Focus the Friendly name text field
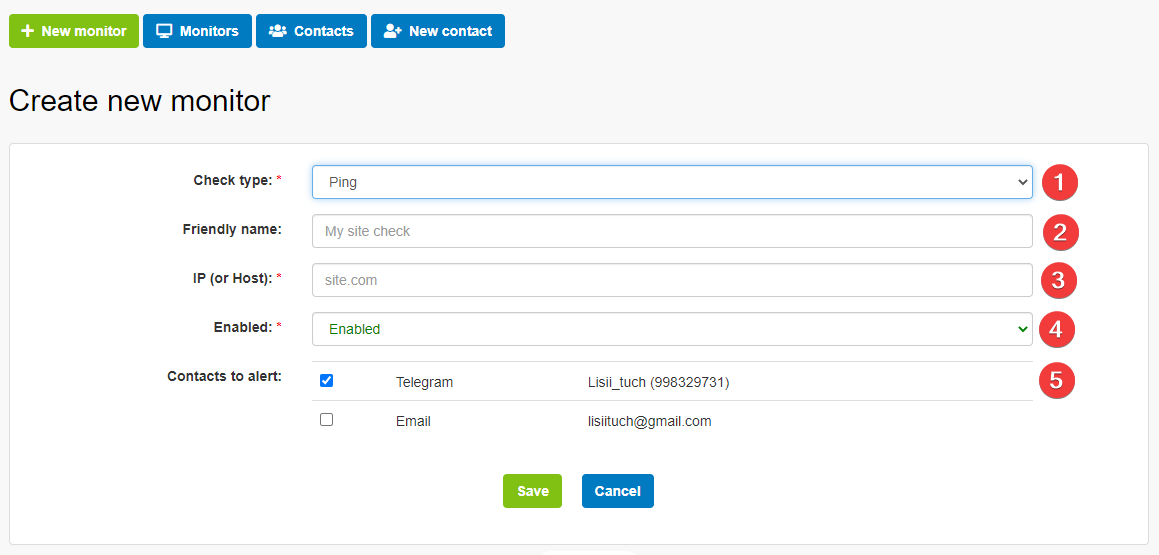Screen dimensions: 1159x555 point(672,231)
